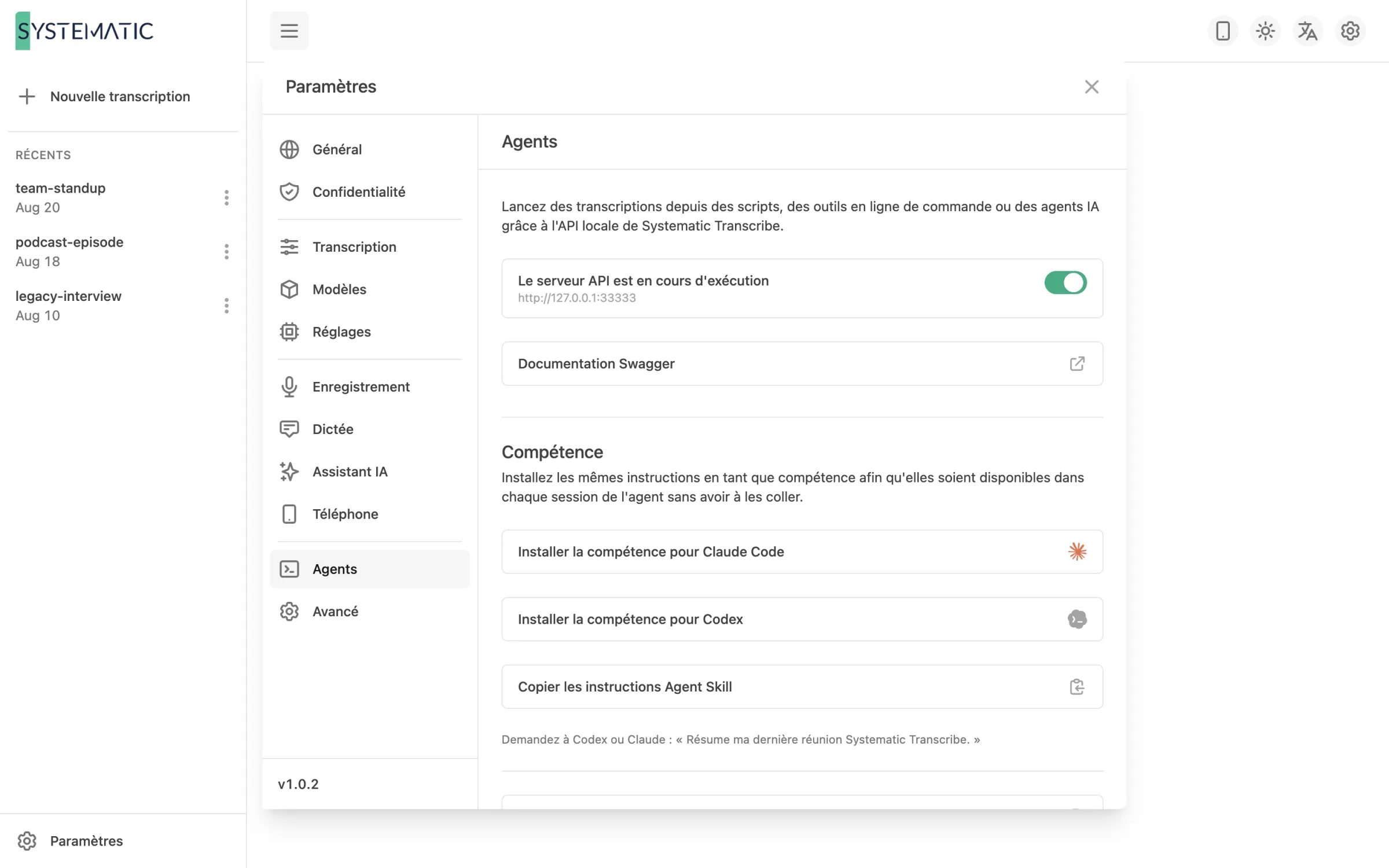Go to the Enregistrement section

(370, 387)
